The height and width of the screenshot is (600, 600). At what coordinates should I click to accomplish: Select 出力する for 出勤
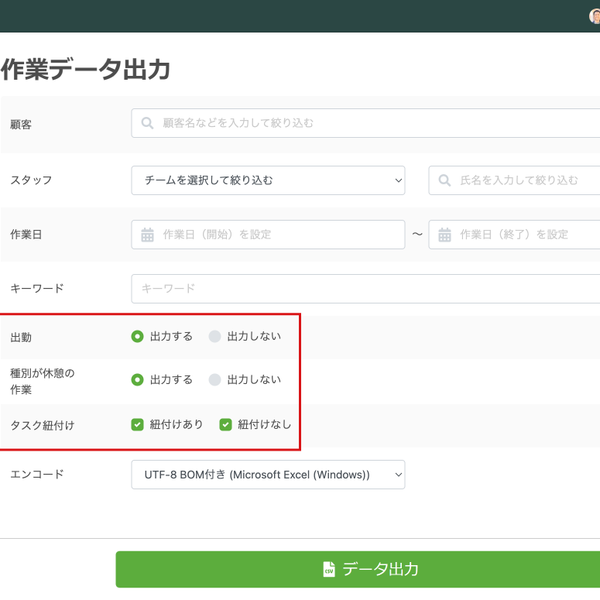[x=137, y=336]
